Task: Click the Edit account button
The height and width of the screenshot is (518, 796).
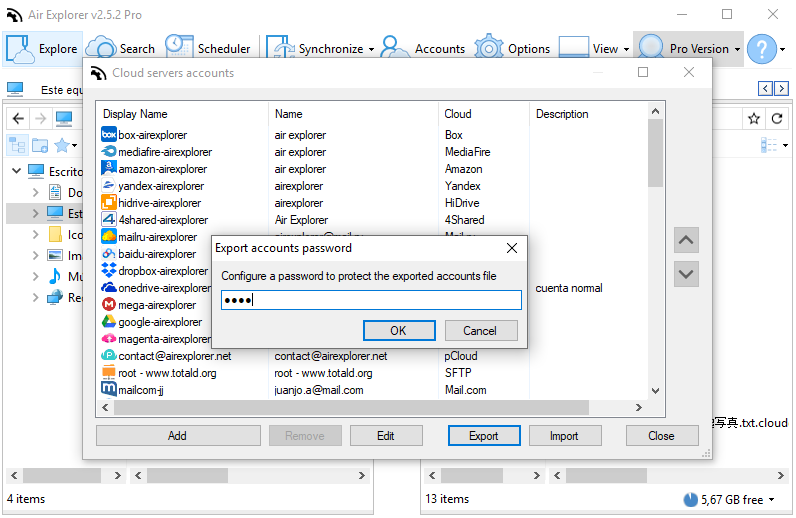Action: tap(386, 436)
